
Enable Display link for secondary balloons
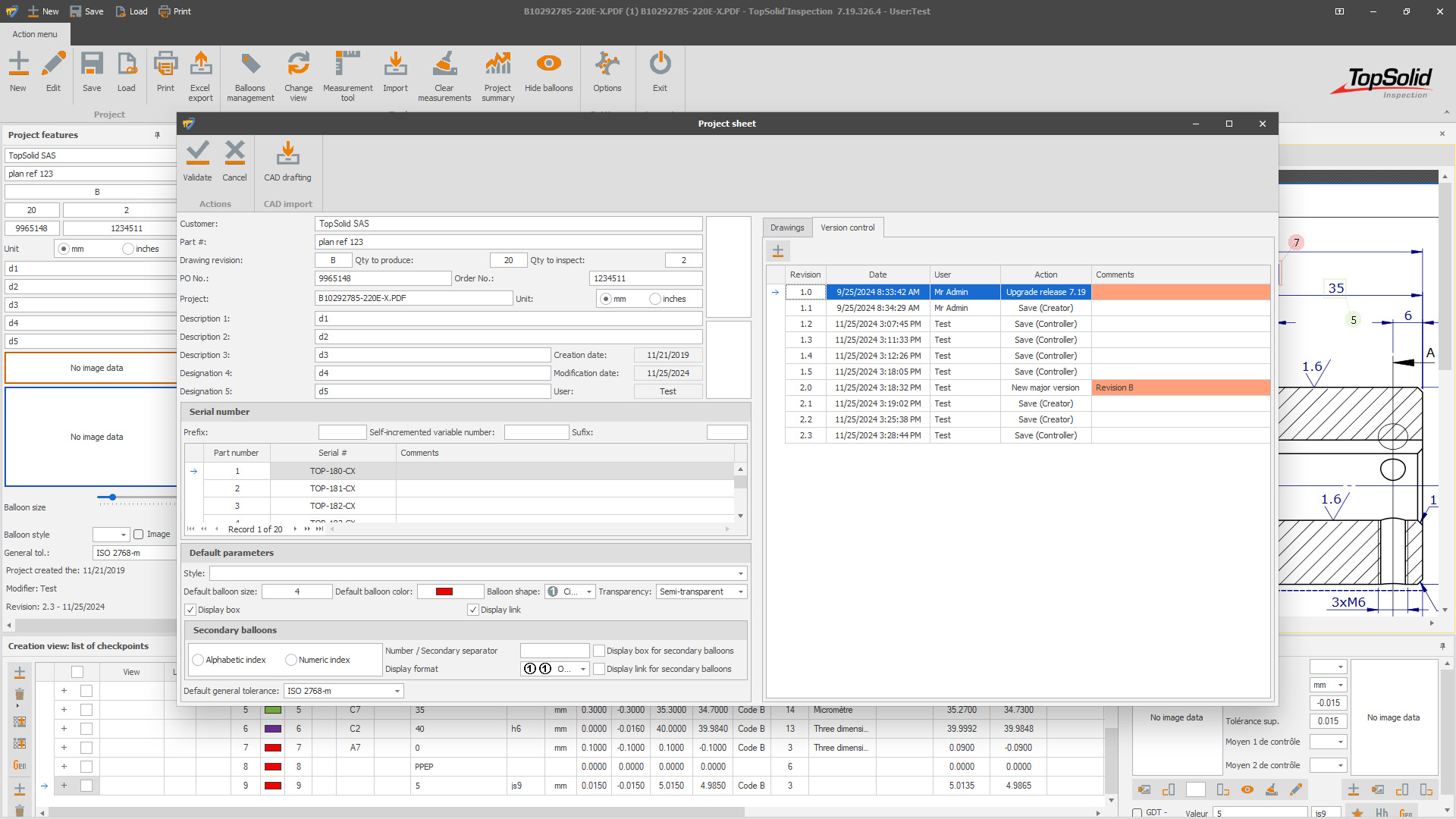599,669
